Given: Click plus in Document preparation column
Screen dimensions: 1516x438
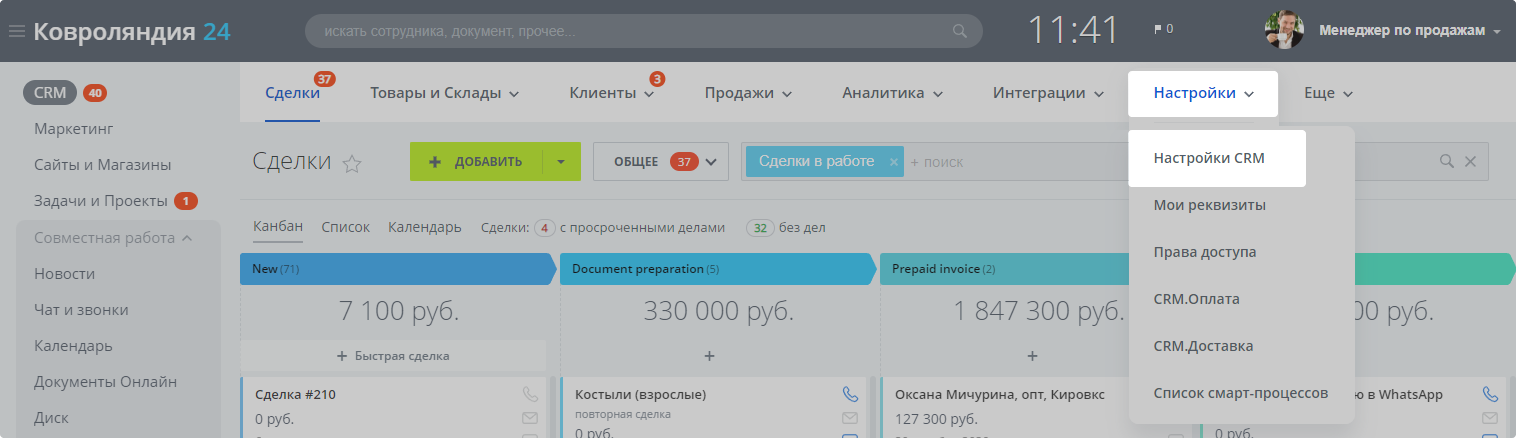Looking at the screenshot, I should (709, 356).
